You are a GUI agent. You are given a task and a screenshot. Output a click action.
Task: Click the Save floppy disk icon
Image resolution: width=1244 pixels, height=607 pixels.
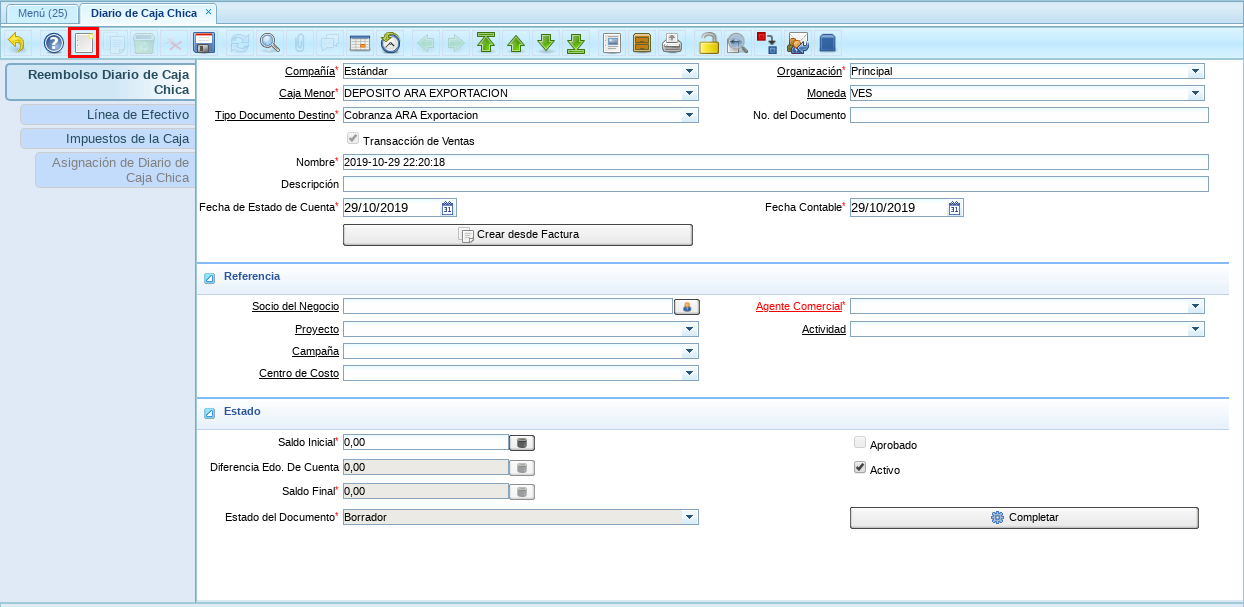pyautogui.click(x=204, y=43)
